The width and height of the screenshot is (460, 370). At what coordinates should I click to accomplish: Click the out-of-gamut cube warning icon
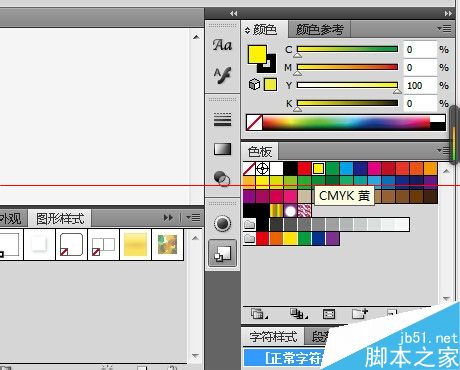pyautogui.click(x=254, y=84)
